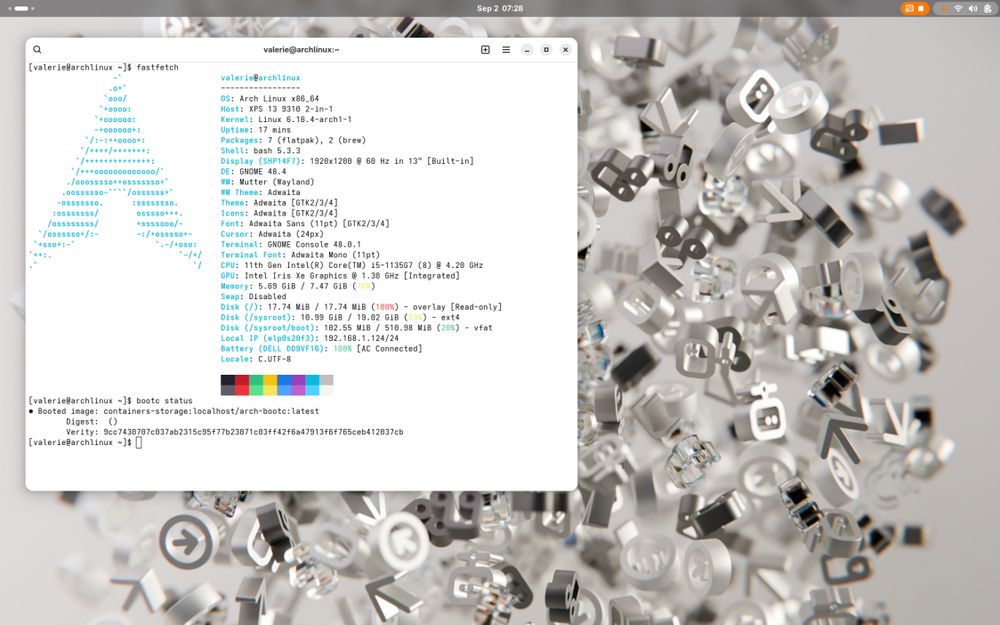
Task: Click the Uptime: 17 mins line
Action: [256, 130]
